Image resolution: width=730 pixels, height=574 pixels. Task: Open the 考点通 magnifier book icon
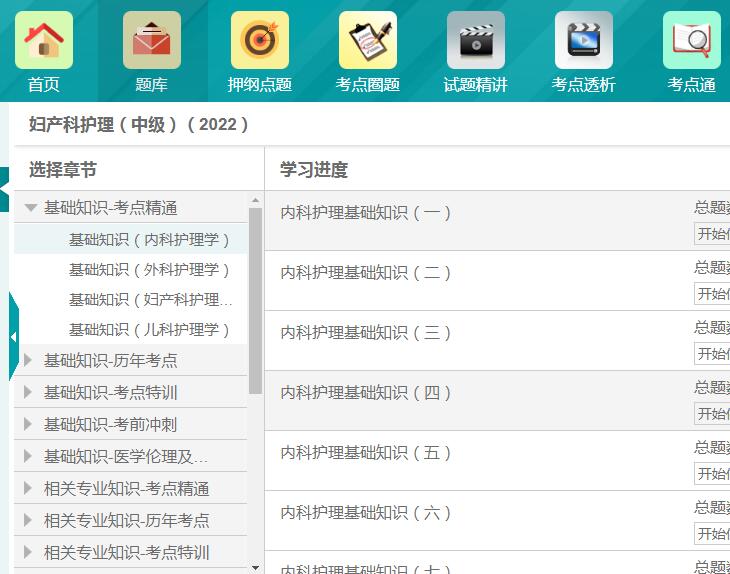pos(692,40)
